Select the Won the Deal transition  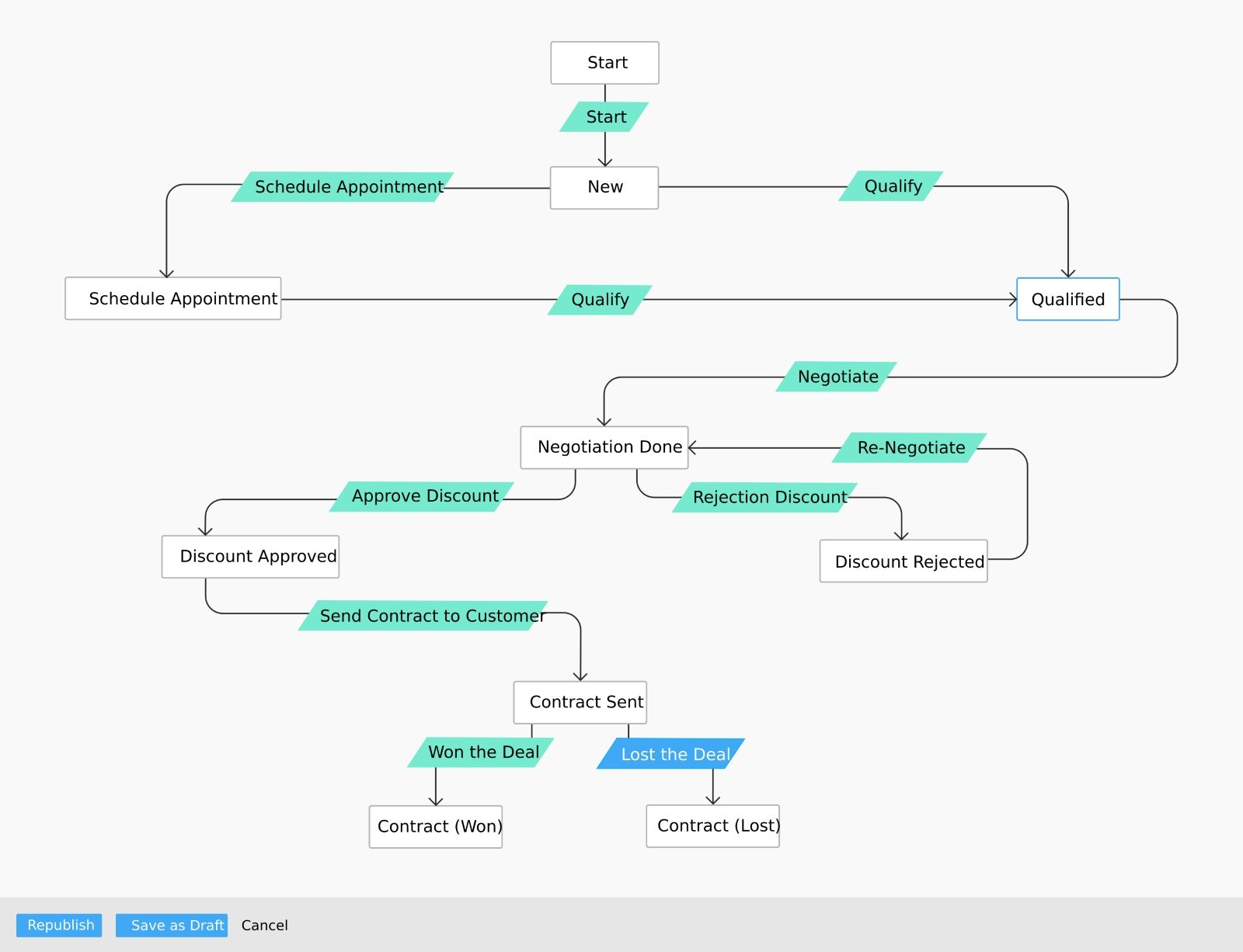(481, 752)
